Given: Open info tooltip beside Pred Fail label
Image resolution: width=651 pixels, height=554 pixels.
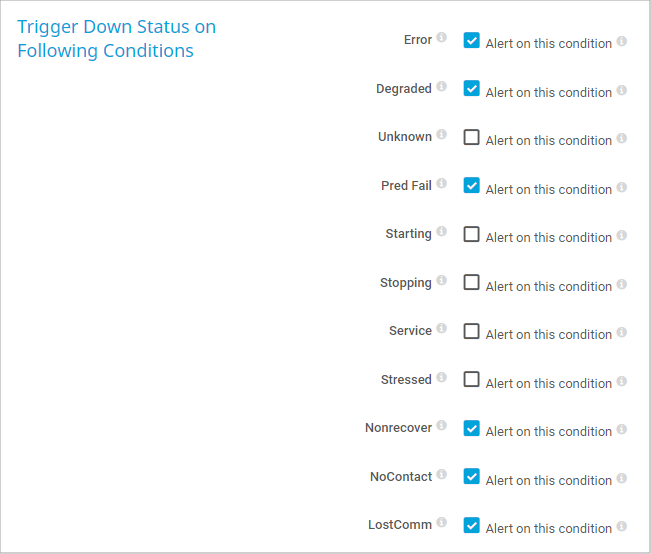Looking at the screenshot, I should tap(442, 185).
